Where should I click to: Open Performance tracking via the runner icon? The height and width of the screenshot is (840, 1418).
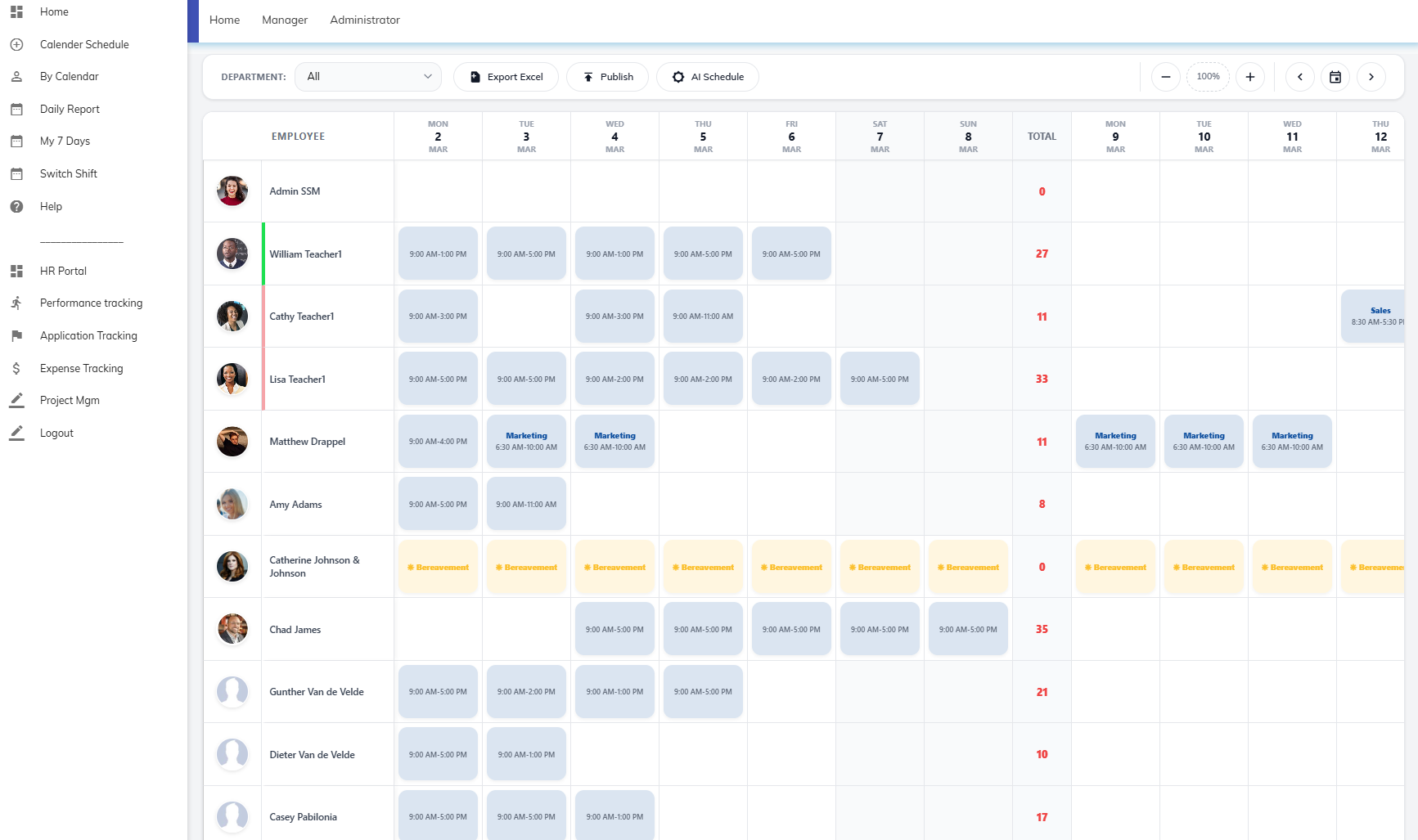pyautogui.click(x=16, y=303)
